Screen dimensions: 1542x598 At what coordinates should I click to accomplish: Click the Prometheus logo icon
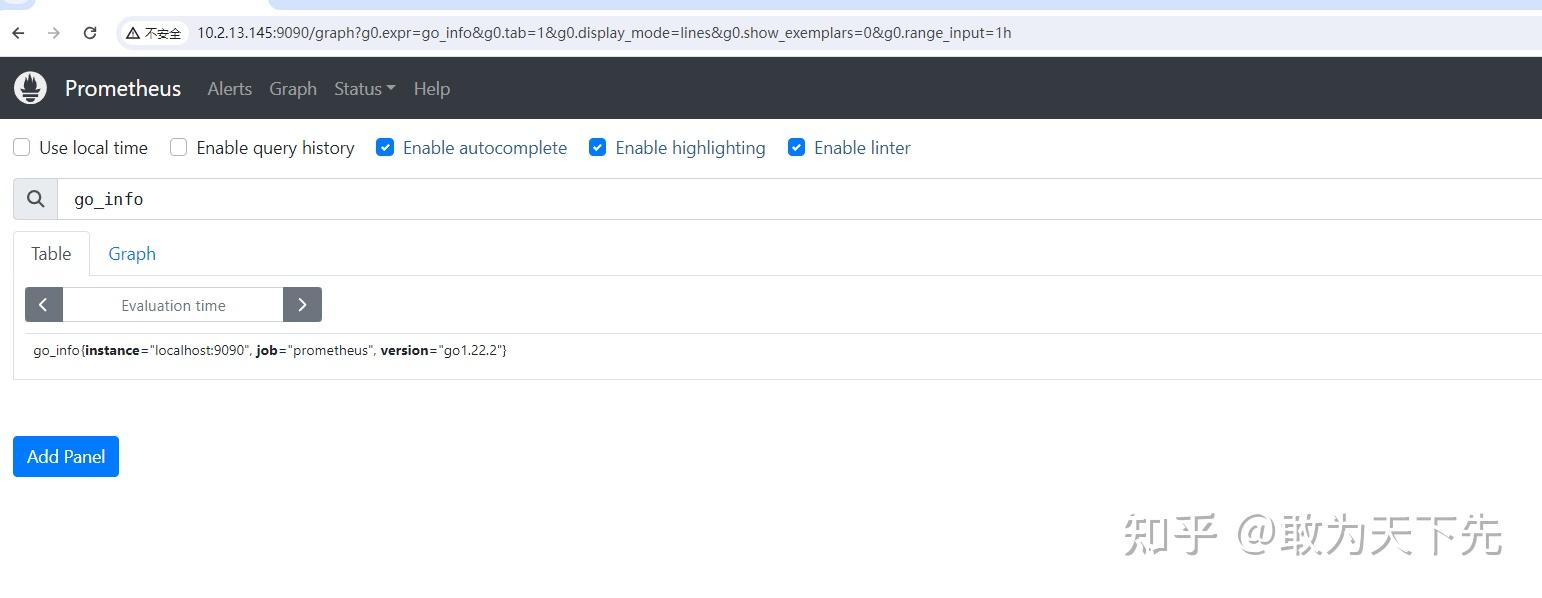[30, 88]
